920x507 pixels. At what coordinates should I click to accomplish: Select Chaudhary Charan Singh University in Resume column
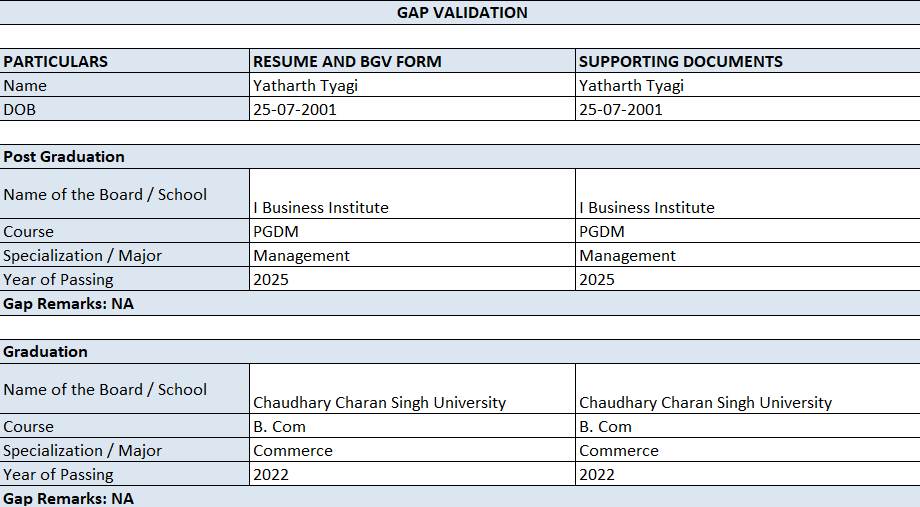[x=380, y=402]
